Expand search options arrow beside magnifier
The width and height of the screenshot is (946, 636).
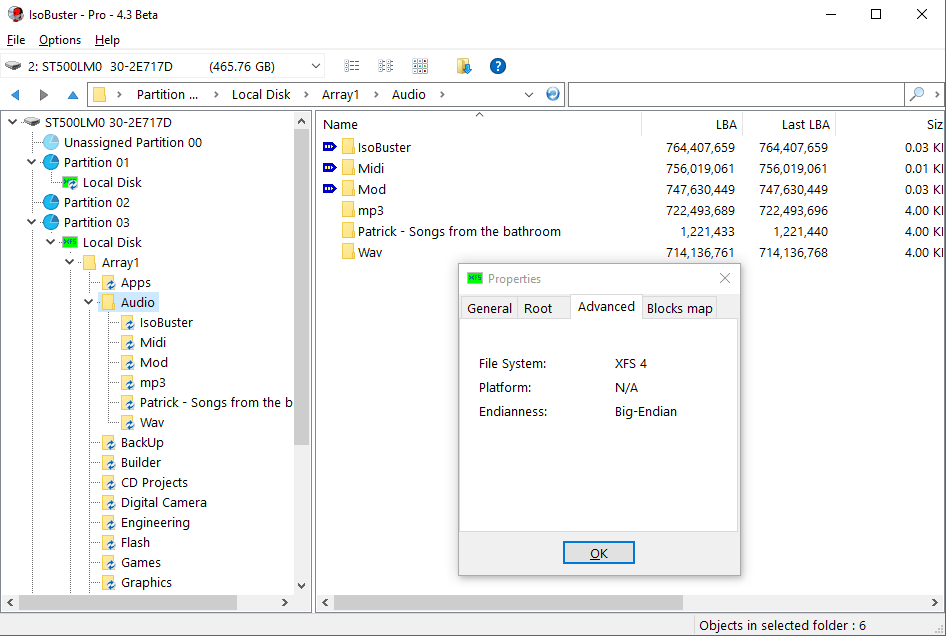tap(936, 94)
